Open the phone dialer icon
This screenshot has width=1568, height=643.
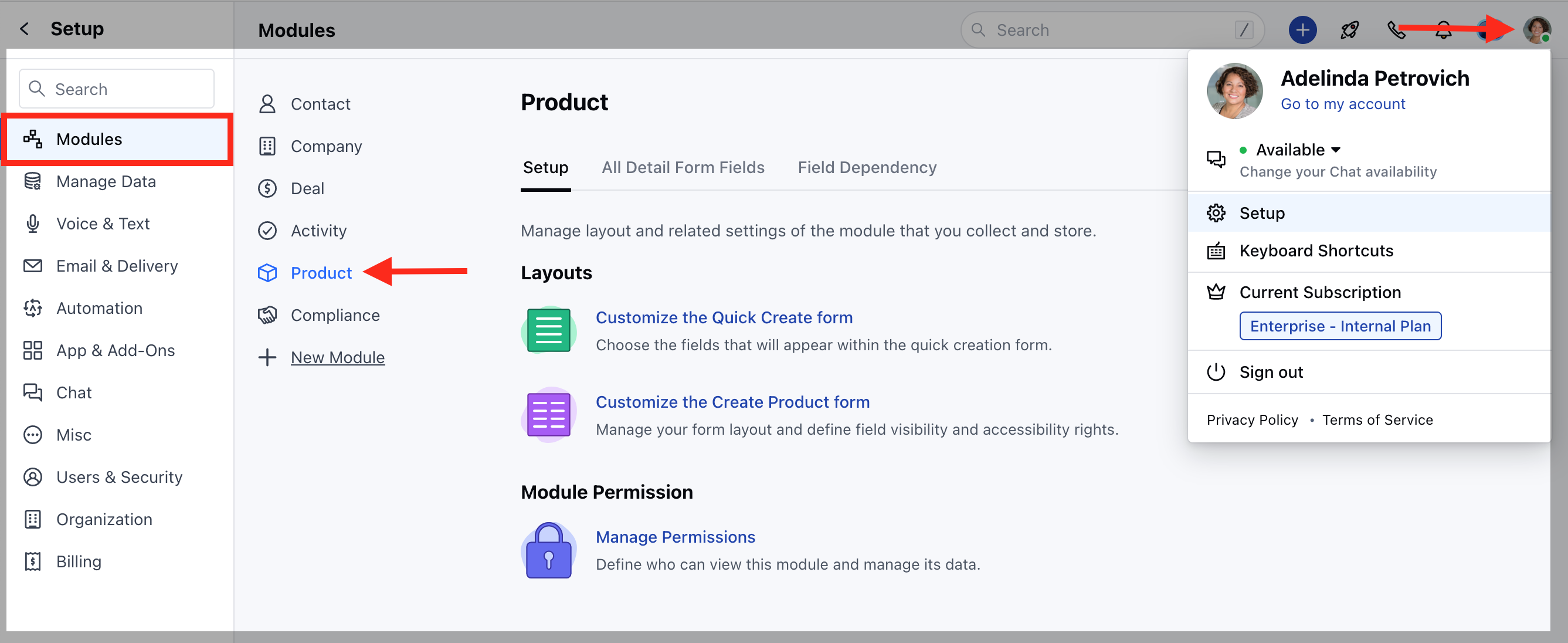[1397, 29]
